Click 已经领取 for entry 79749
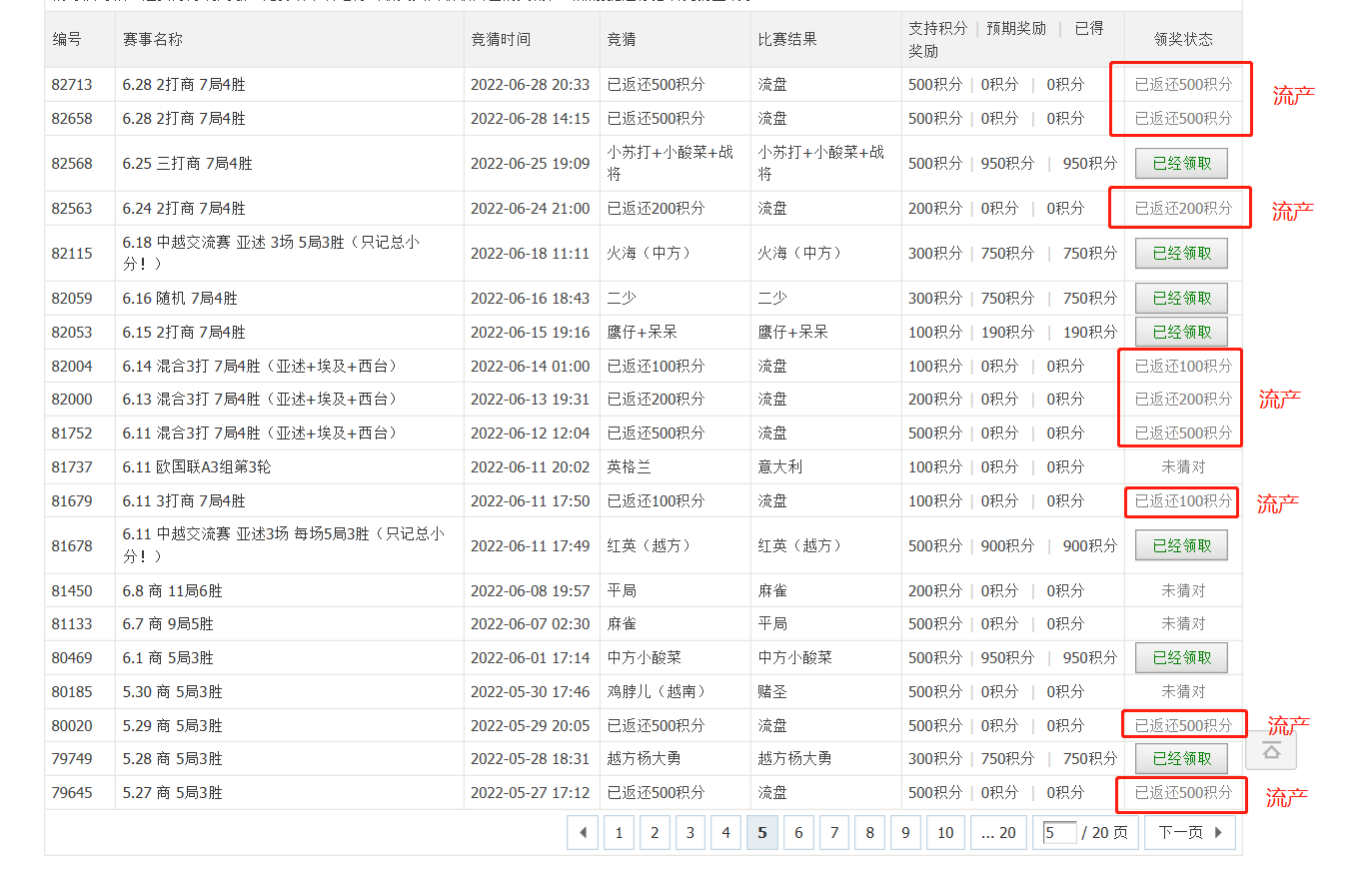This screenshot has height=869, width=1372. (x=1181, y=759)
